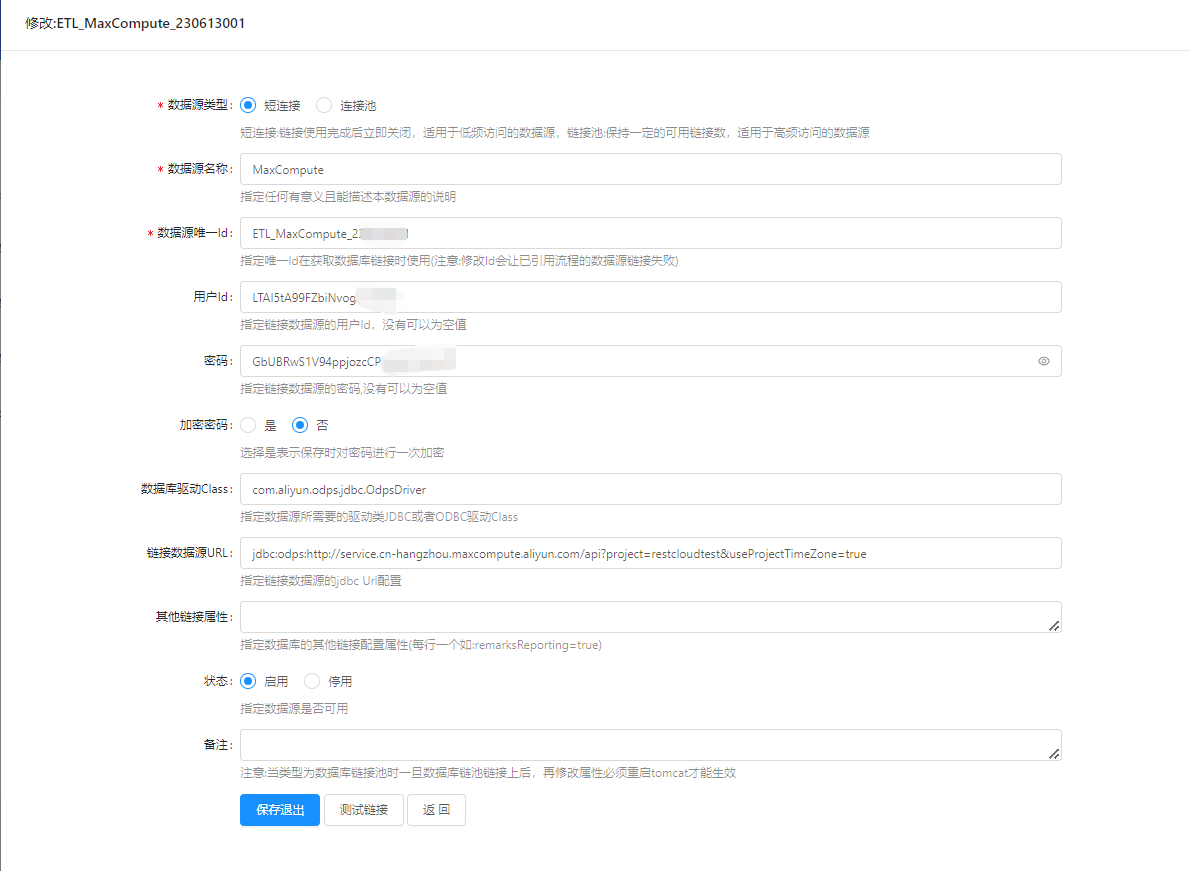Click the 保存退出 button

[279, 810]
